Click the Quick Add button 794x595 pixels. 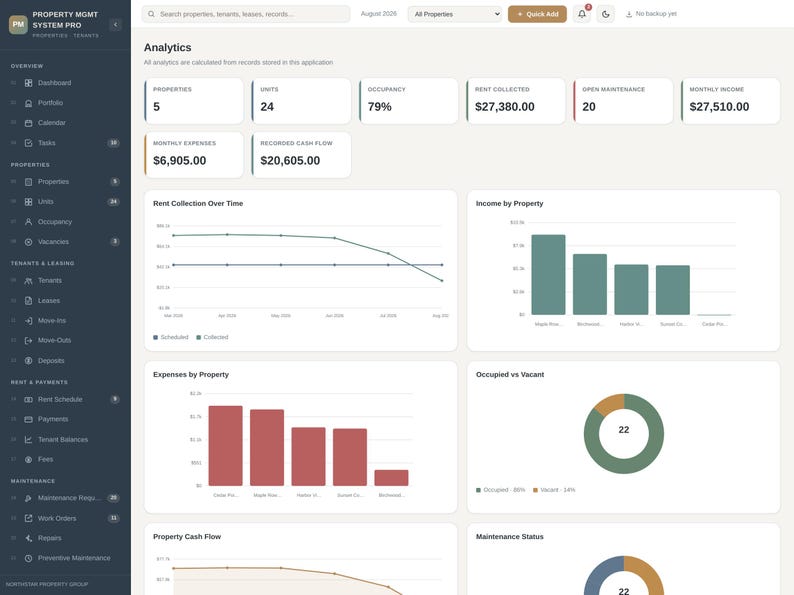pyautogui.click(x=537, y=14)
